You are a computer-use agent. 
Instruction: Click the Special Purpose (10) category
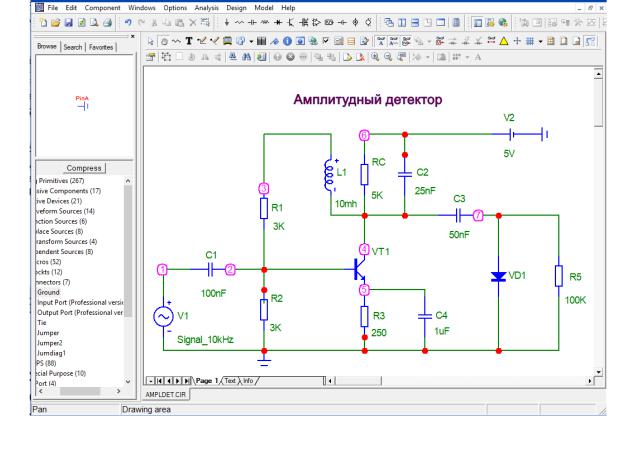point(61,374)
